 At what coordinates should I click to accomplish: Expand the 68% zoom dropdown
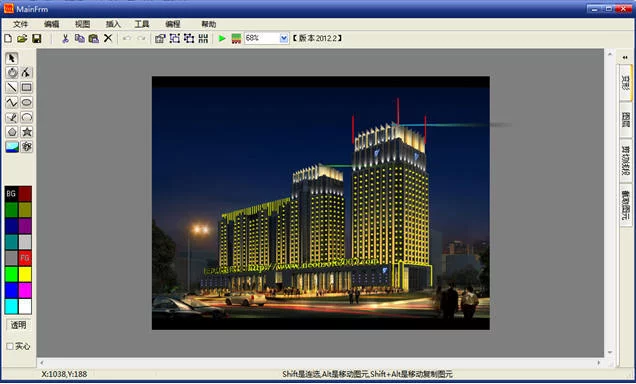coord(284,39)
